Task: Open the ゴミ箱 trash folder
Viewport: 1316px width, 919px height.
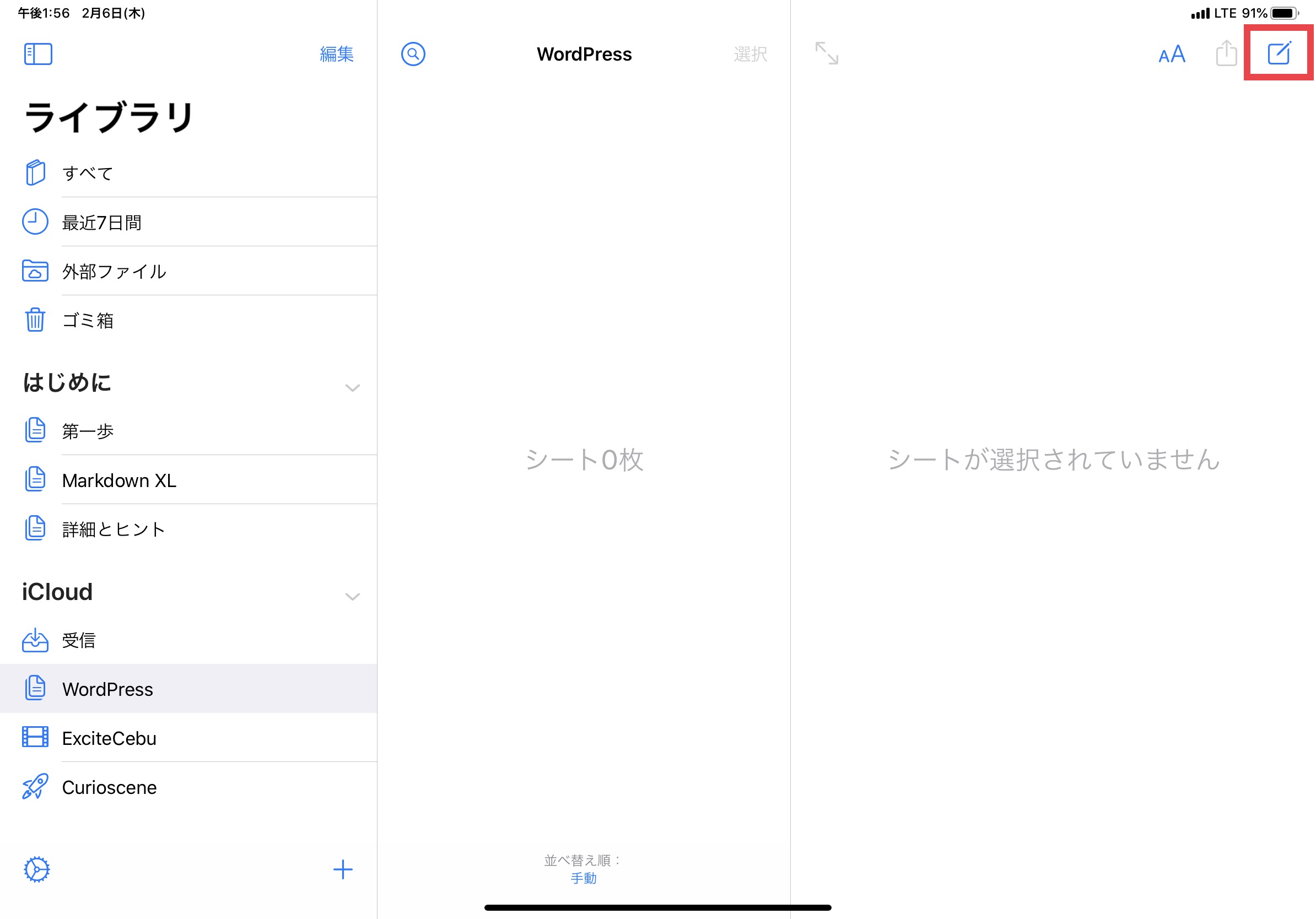Action: (x=87, y=320)
